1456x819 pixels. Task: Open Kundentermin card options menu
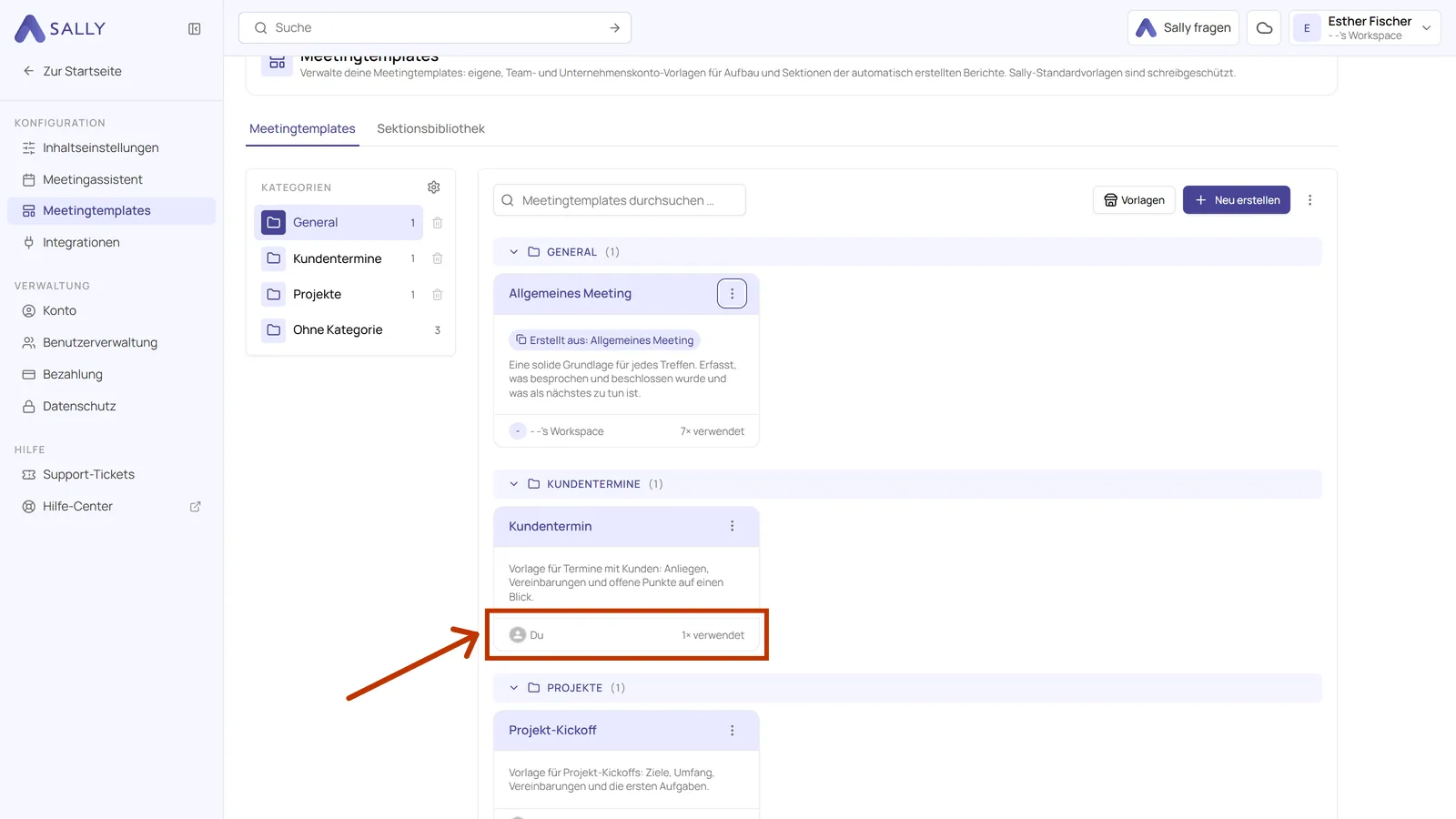[732, 526]
